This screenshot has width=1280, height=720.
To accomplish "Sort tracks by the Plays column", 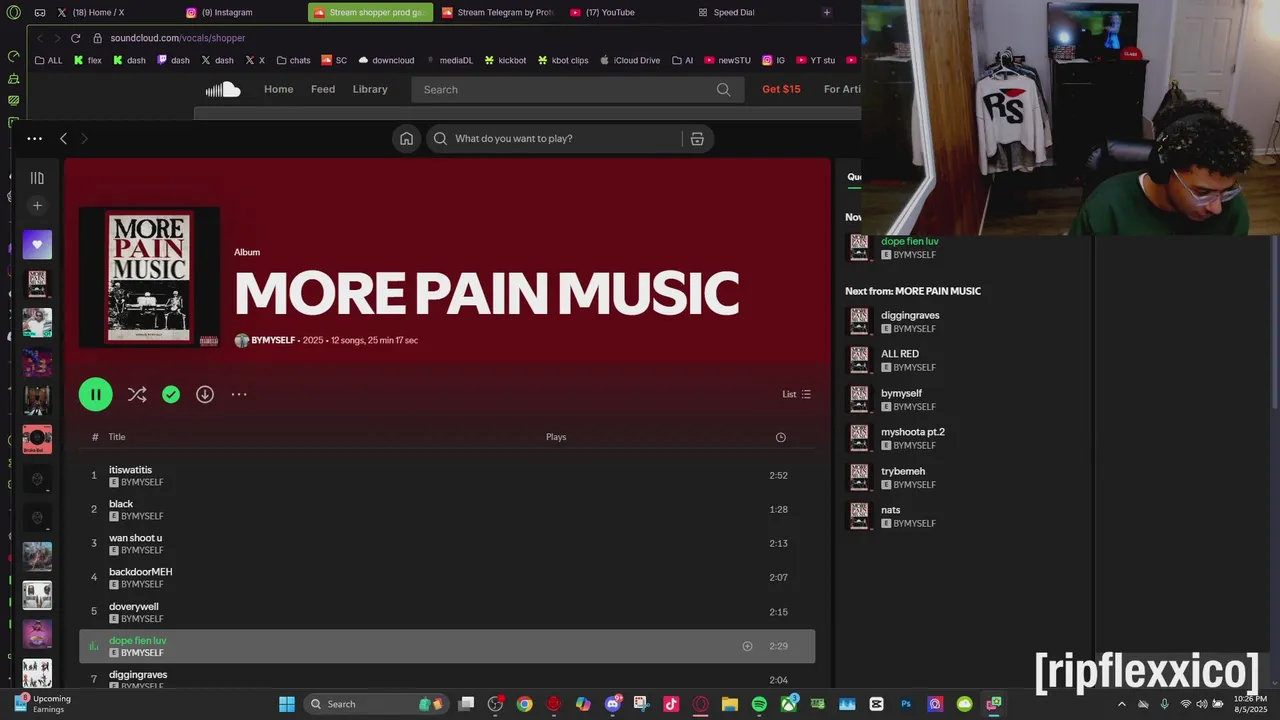I will click(x=556, y=437).
